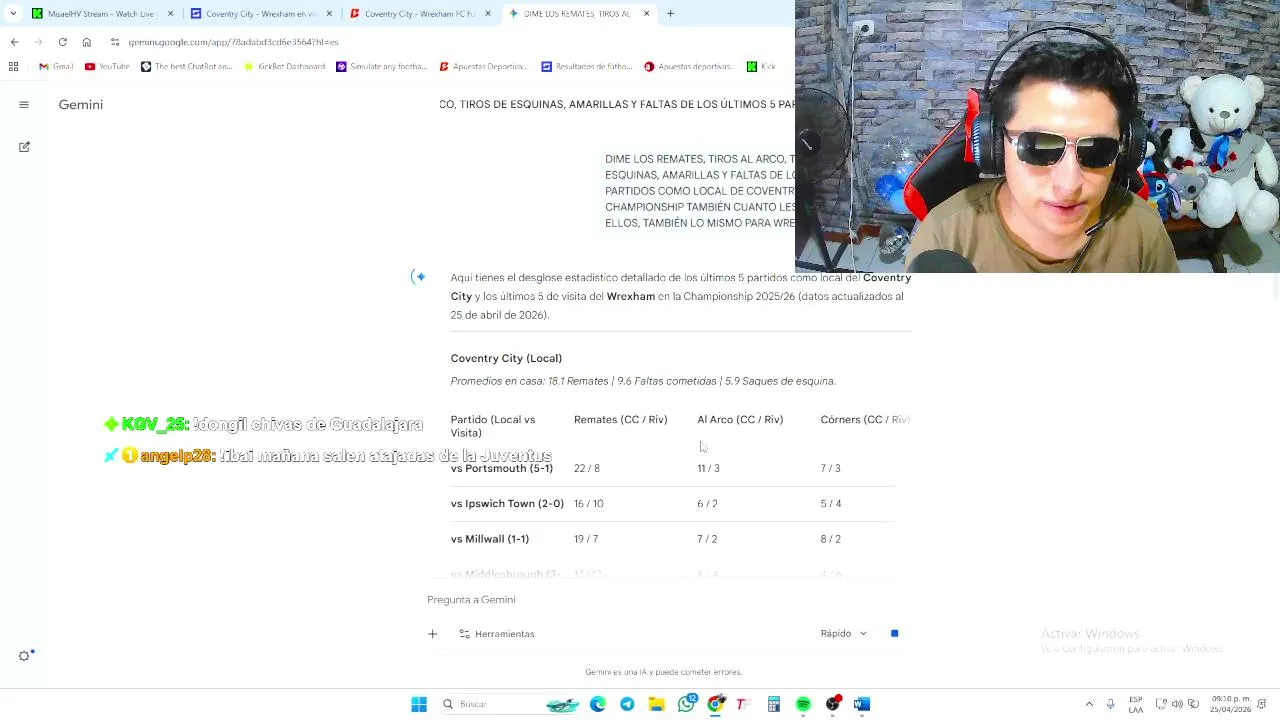
Task: Select the vs Millwall (1-1) row label
Action: [490, 539]
